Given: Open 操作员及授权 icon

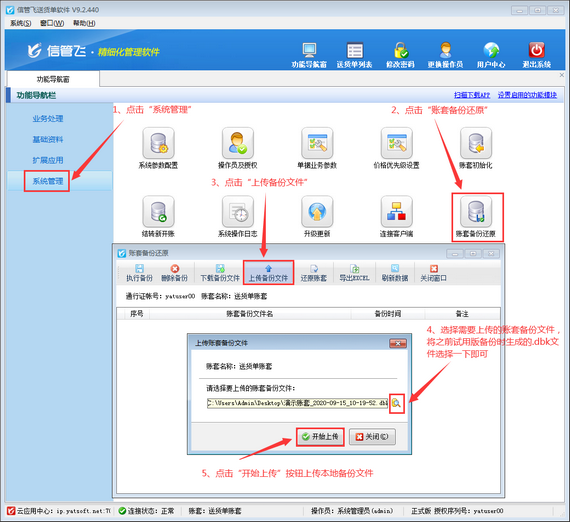Looking at the screenshot, I should point(238,143).
